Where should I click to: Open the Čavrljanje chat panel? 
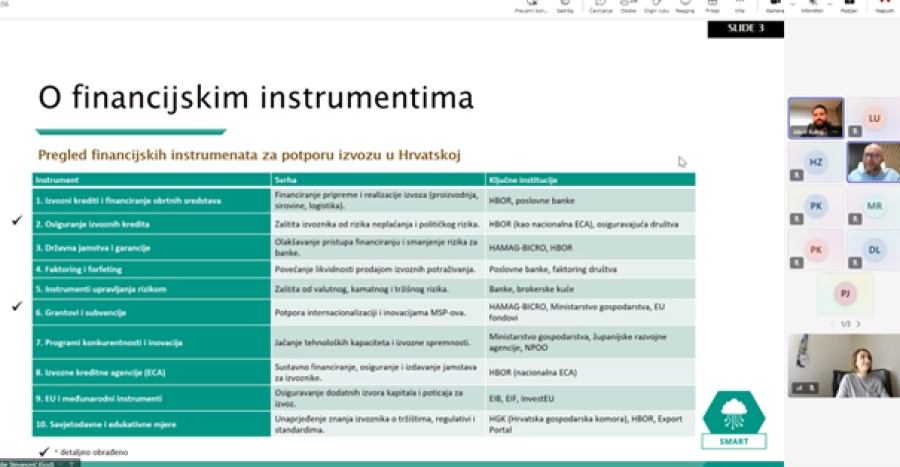click(x=600, y=6)
